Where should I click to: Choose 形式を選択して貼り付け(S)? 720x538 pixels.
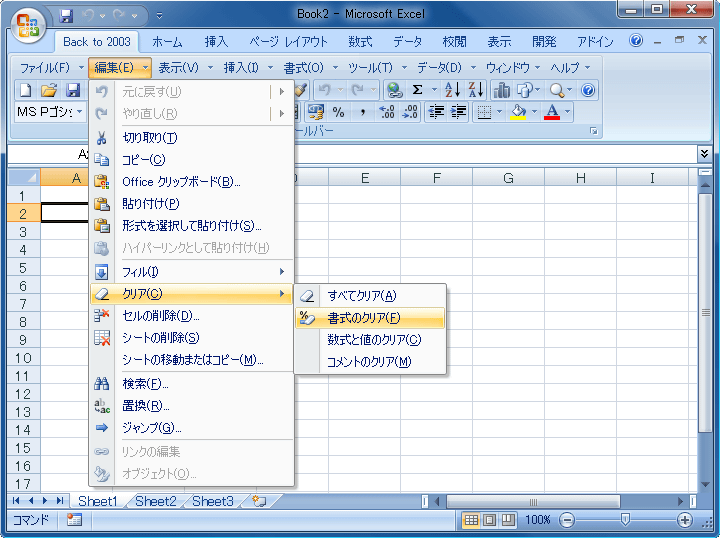coord(192,225)
